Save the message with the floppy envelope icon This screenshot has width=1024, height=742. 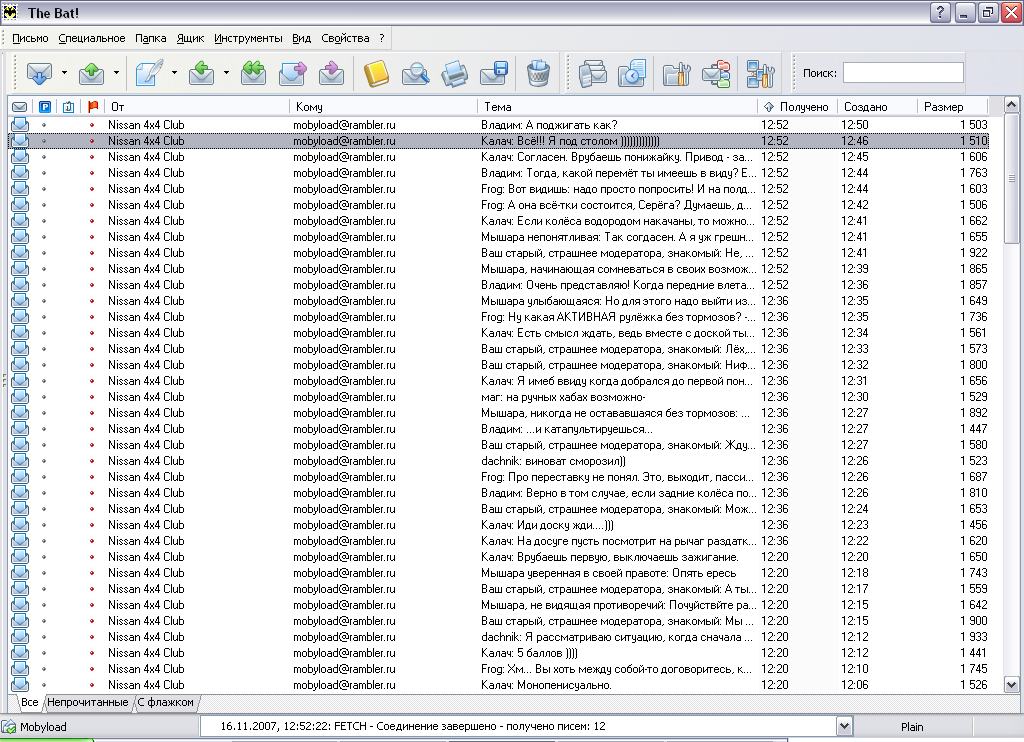pos(494,73)
